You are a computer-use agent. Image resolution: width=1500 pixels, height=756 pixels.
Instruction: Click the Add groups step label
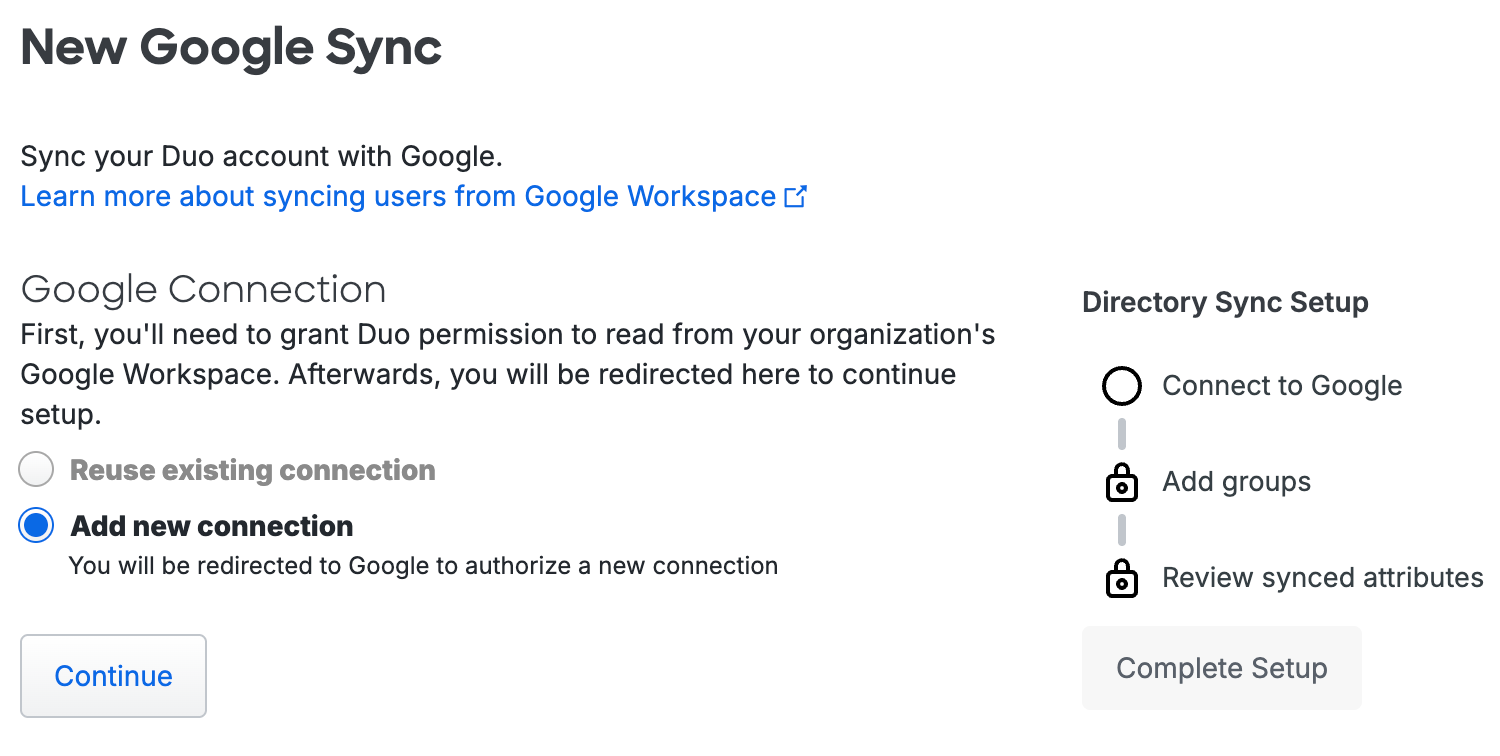pos(1236,482)
